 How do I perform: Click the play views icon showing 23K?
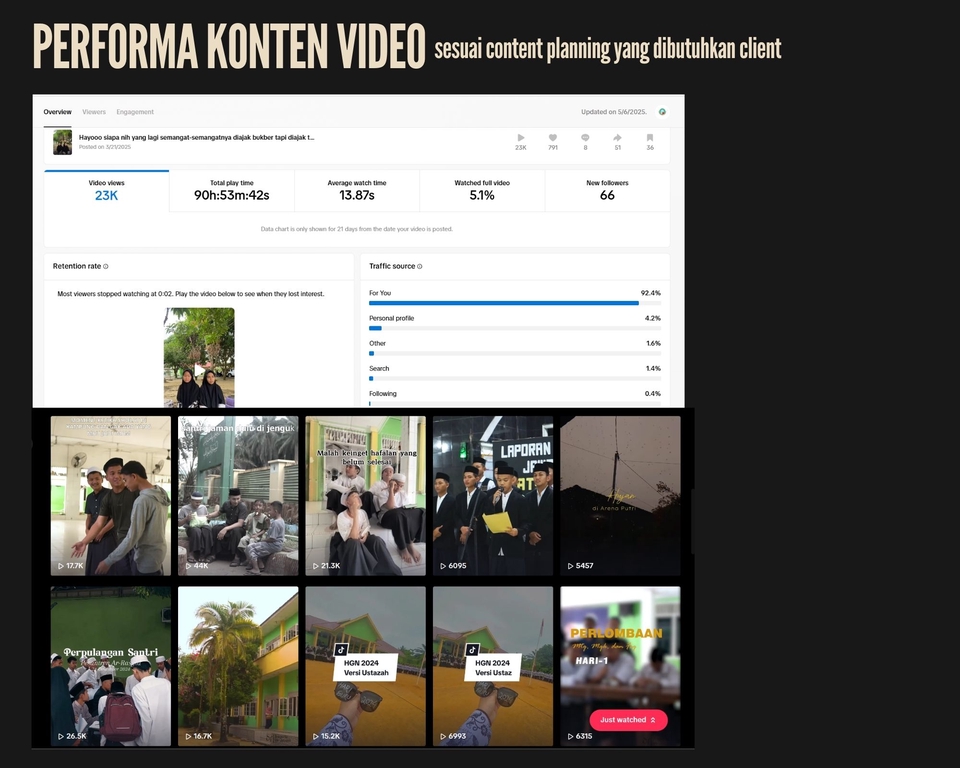point(521,137)
